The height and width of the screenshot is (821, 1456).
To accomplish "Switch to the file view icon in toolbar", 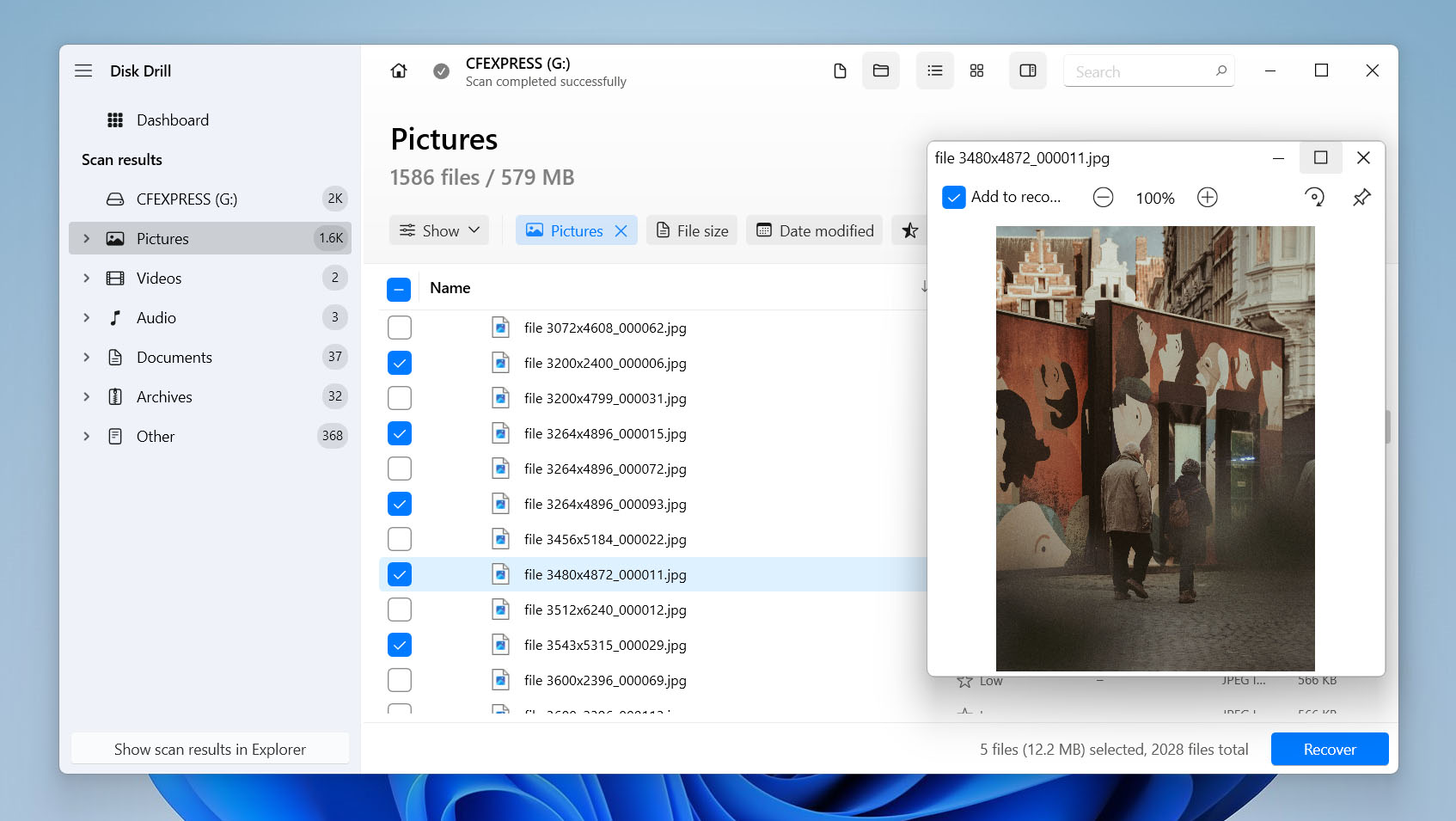I will pyautogui.click(x=840, y=70).
